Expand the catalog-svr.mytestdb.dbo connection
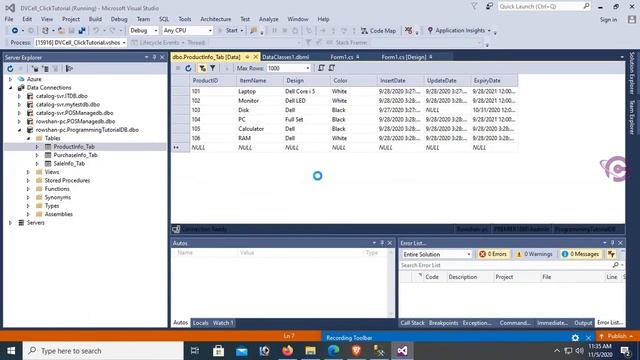 tap(19, 104)
